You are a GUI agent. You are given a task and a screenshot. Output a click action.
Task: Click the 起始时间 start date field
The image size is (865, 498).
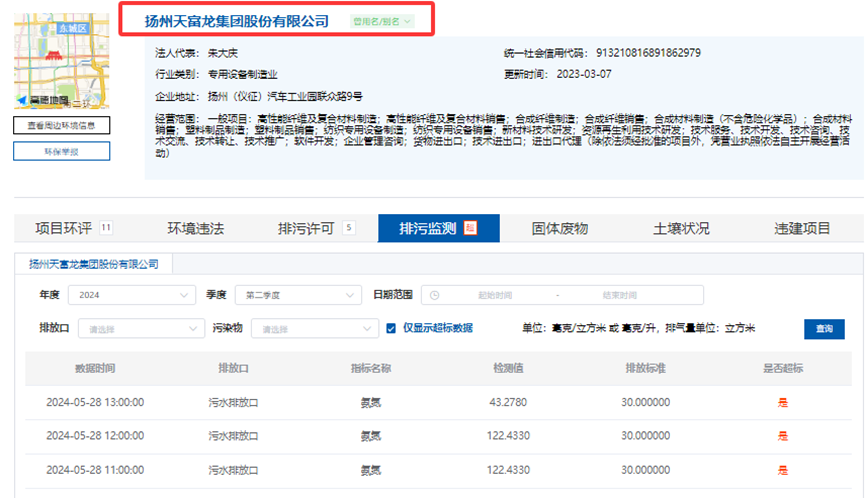pos(495,295)
